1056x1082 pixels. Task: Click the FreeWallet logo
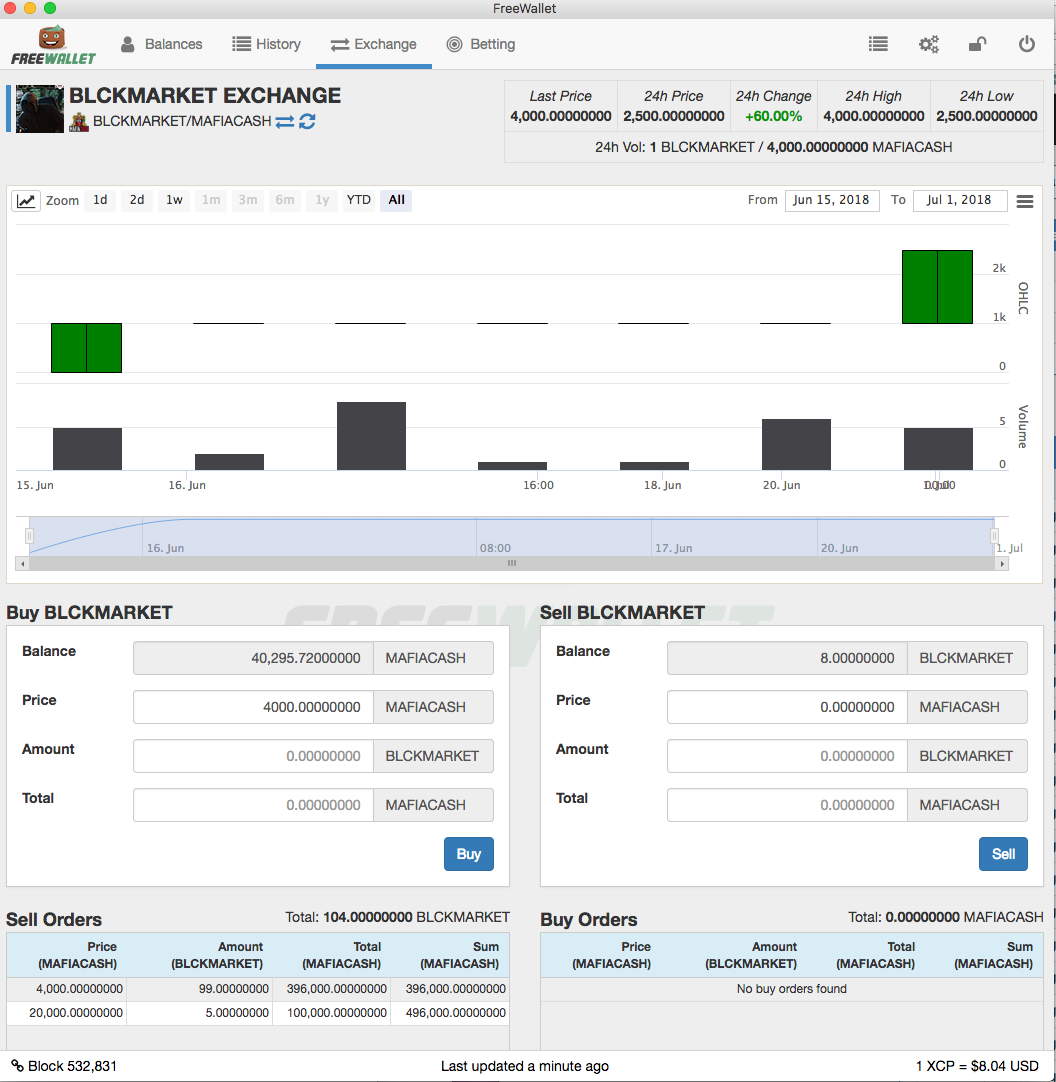(53, 46)
